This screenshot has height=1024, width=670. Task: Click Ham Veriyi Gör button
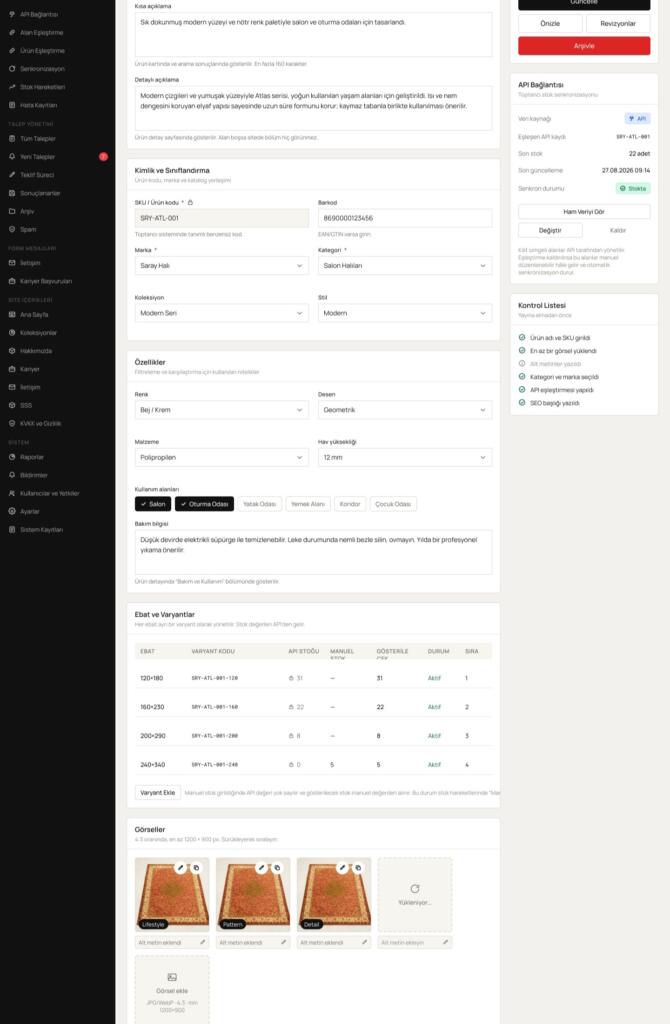584,212
